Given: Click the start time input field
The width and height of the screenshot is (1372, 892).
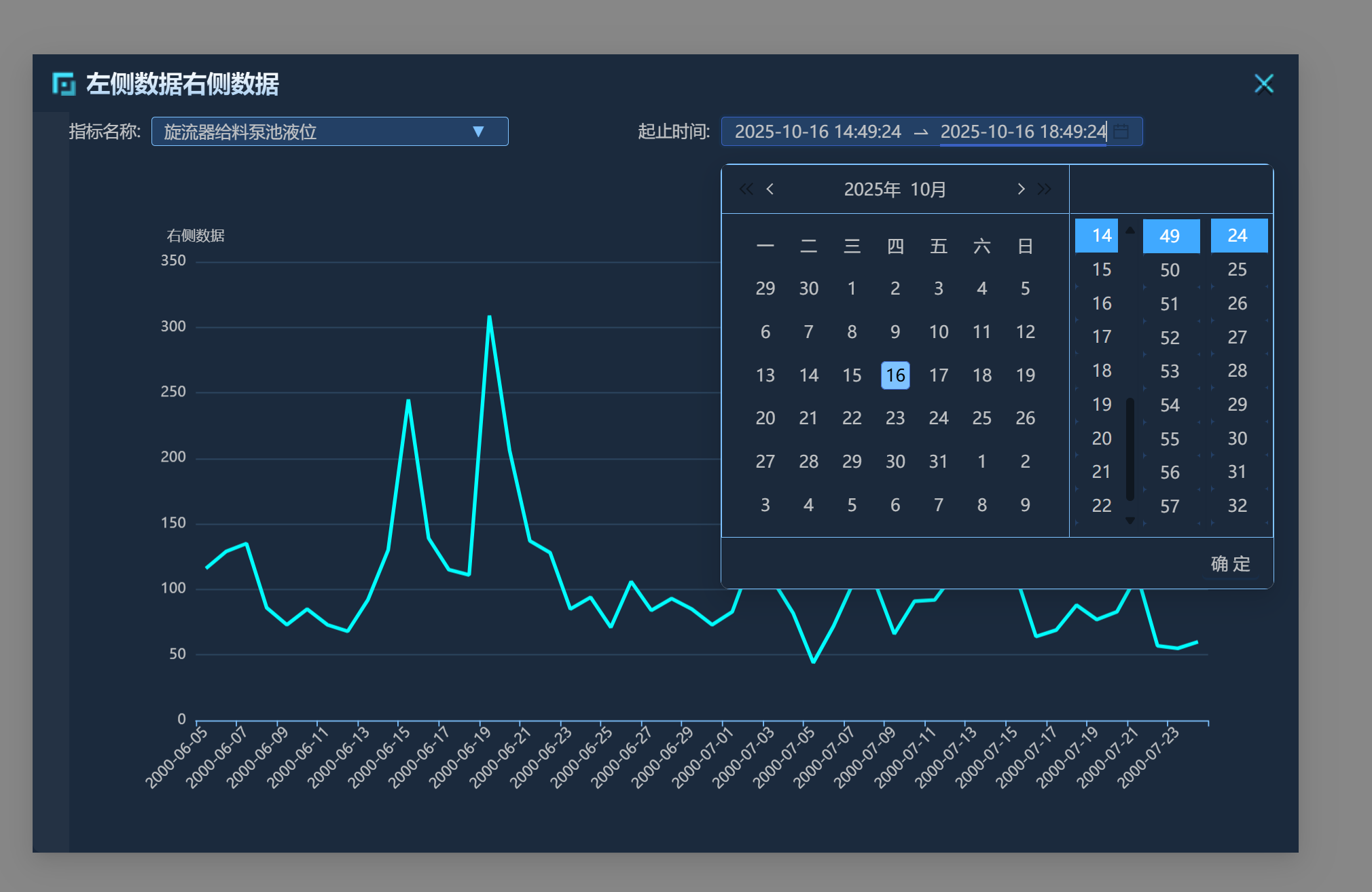Looking at the screenshot, I should click(818, 132).
